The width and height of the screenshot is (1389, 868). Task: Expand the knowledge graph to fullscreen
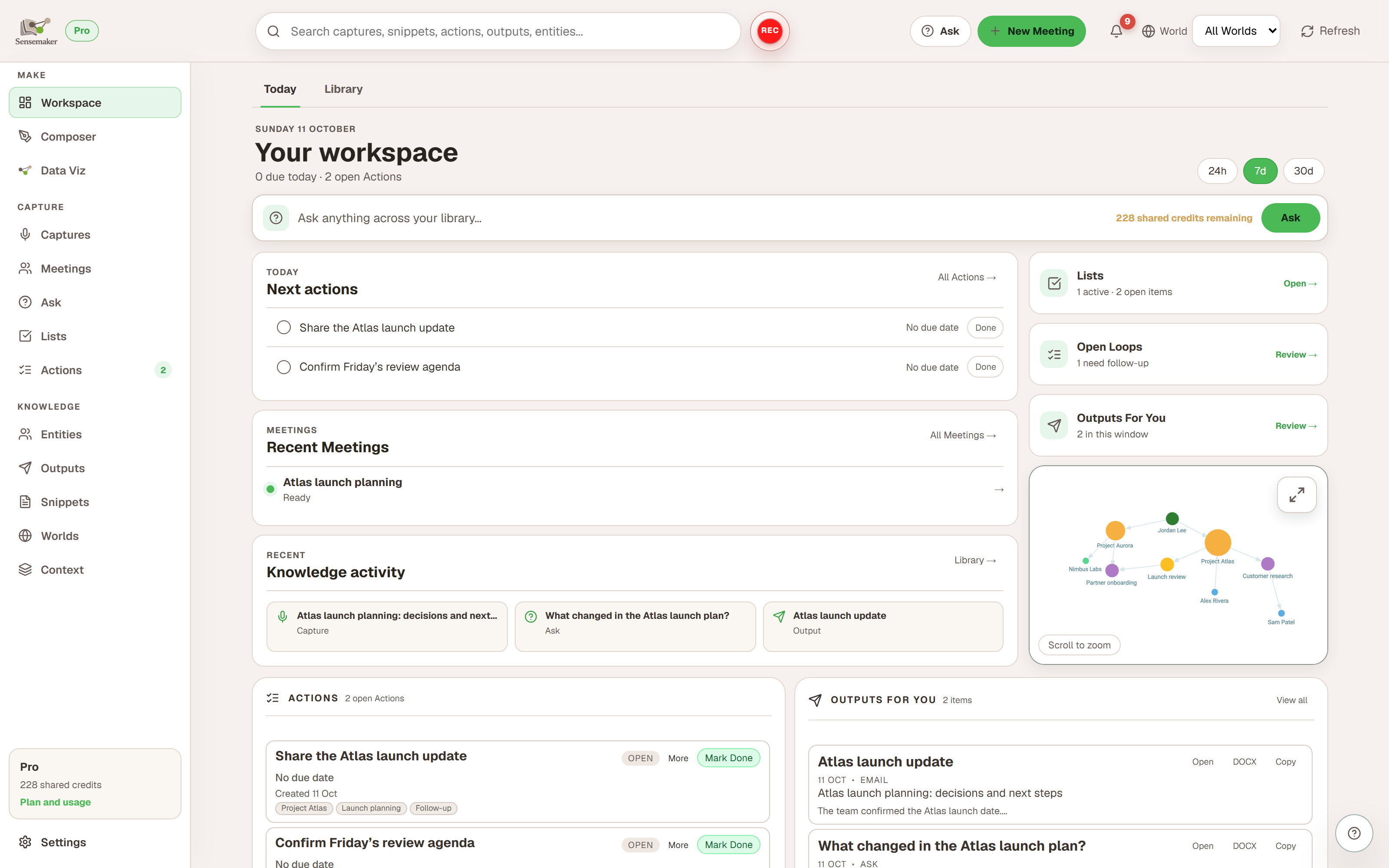point(1297,494)
